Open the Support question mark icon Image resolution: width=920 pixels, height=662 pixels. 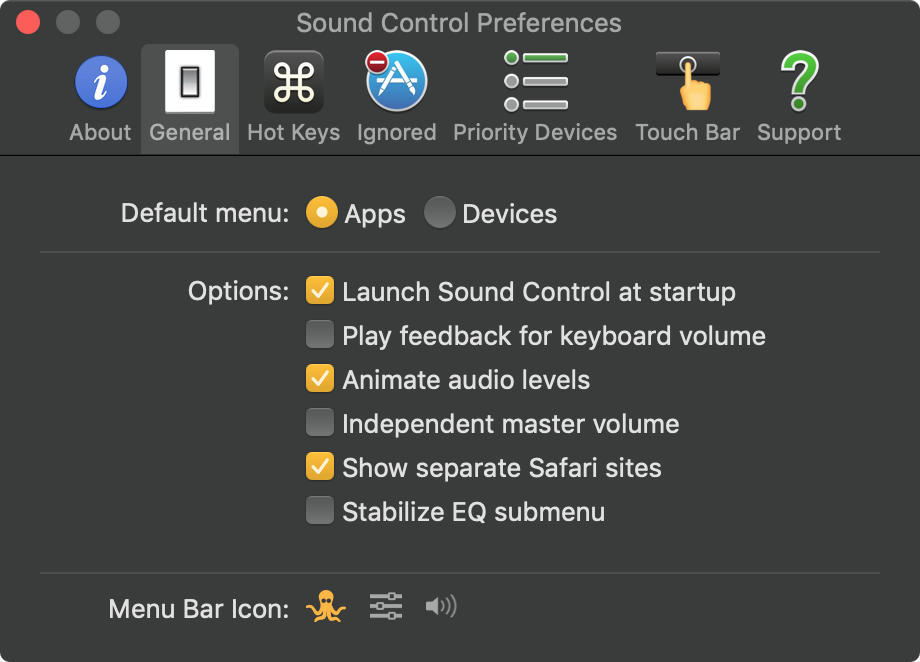coord(799,82)
